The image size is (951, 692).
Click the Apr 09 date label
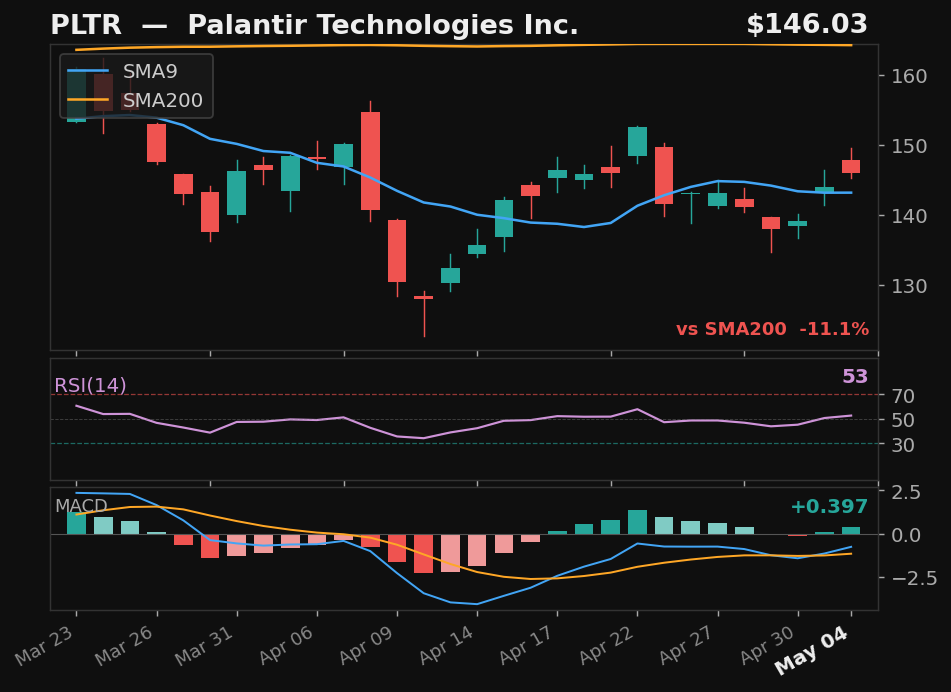coord(366,645)
